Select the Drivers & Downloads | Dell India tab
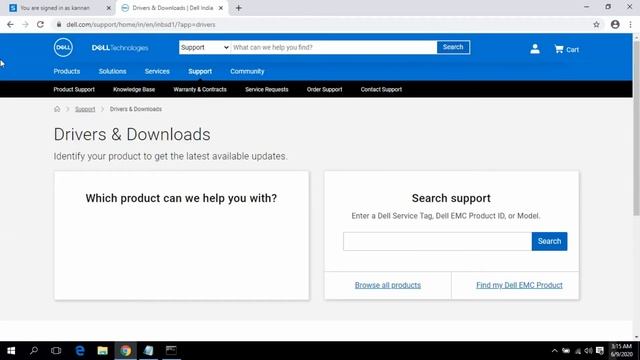The width and height of the screenshot is (640, 360). tap(172, 8)
